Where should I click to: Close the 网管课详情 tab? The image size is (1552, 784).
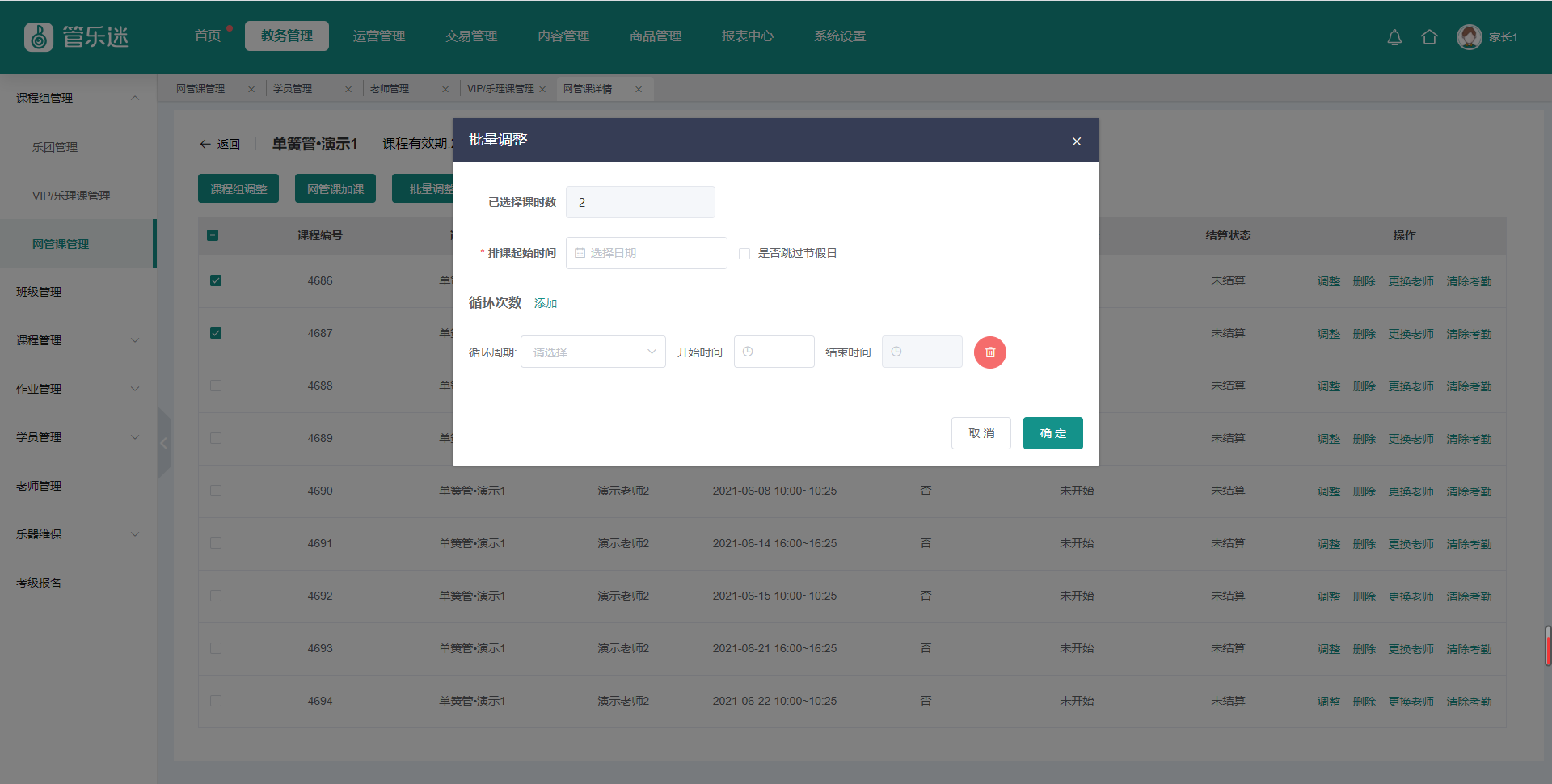(x=639, y=89)
